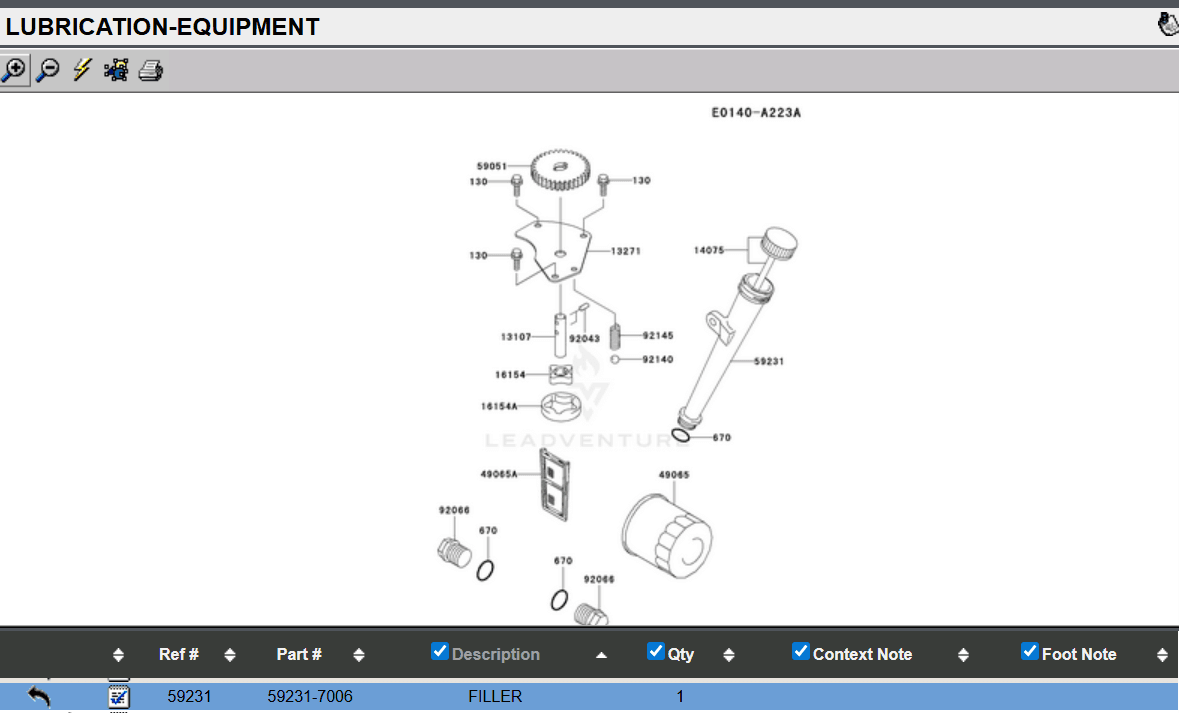Click the lightning bolt toolbar icon
The image size is (1179, 713).
tap(82, 70)
